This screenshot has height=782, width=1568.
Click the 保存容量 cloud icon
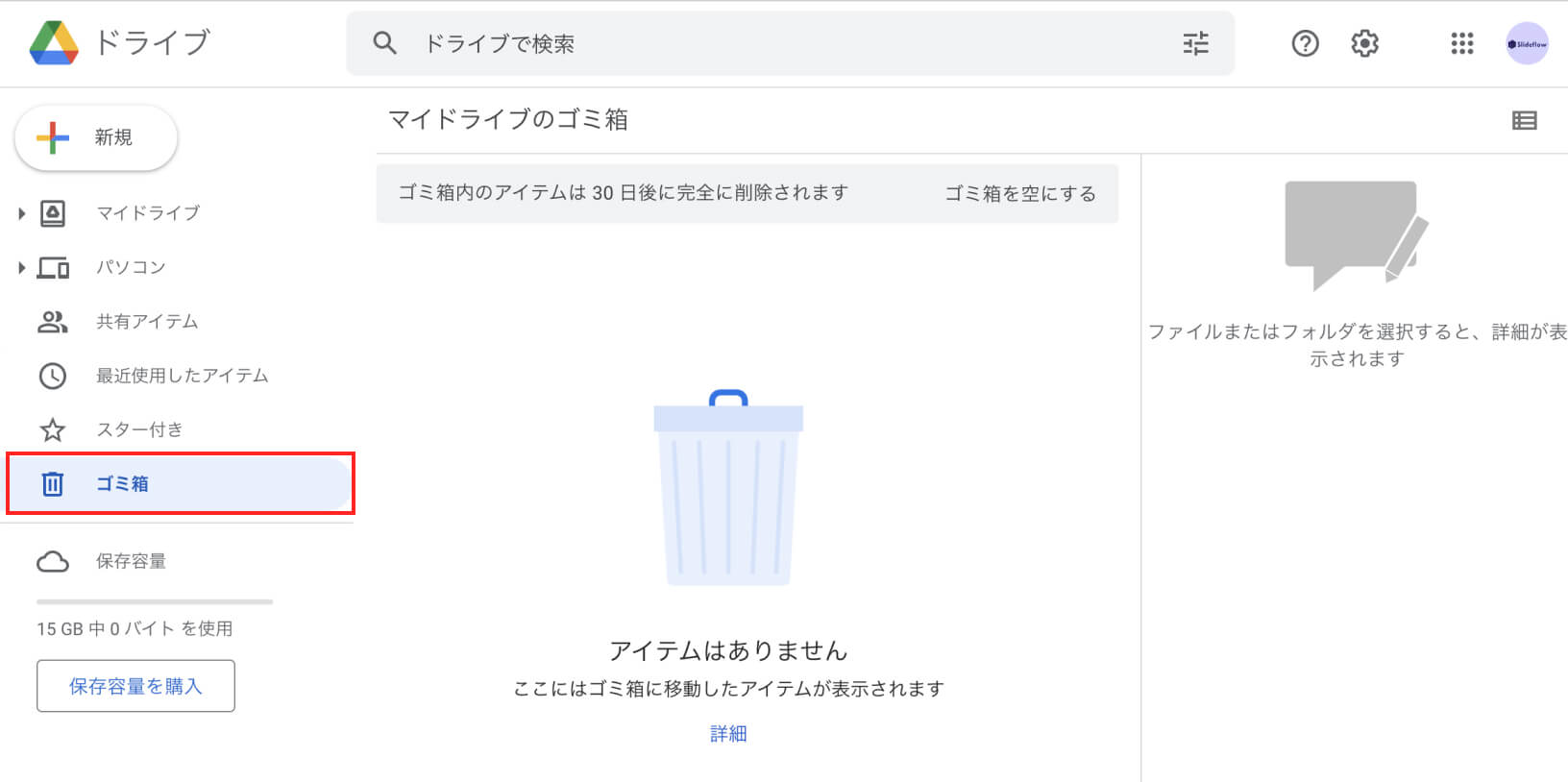point(53,561)
